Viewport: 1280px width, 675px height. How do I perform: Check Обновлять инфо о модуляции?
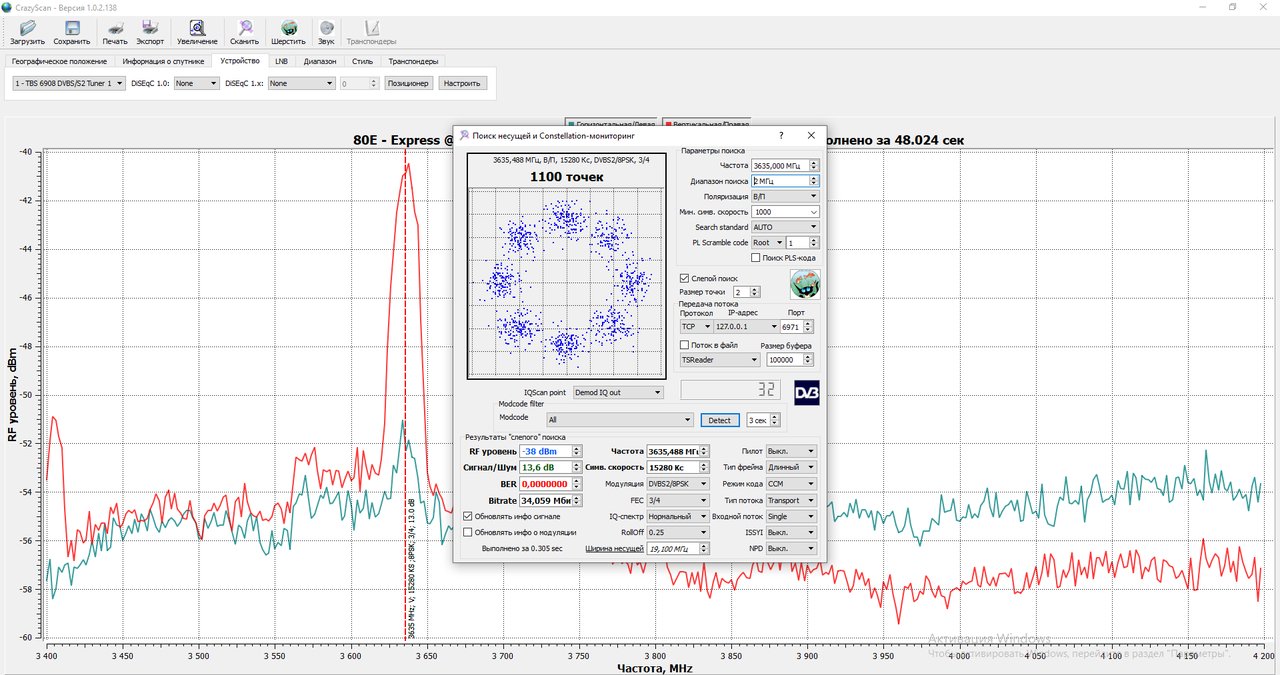467,532
